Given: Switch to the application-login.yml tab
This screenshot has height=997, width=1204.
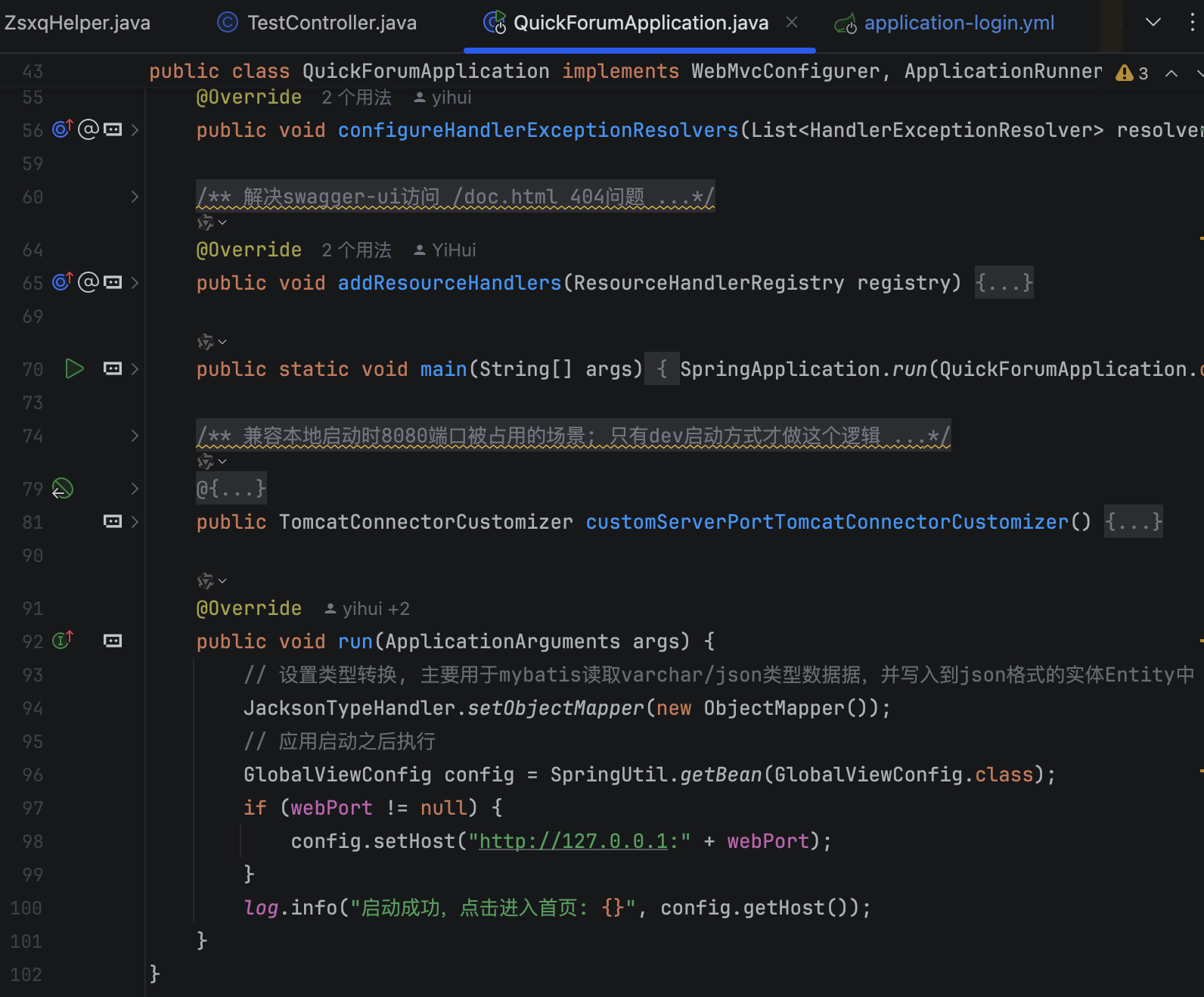Looking at the screenshot, I should pyautogui.click(x=958, y=23).
